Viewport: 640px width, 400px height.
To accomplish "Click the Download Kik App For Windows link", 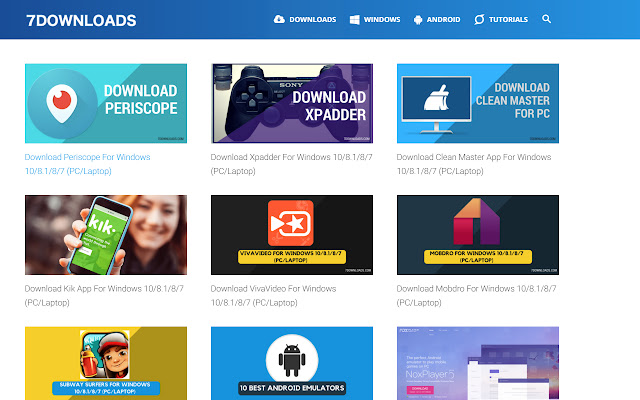I will point(104,296).
